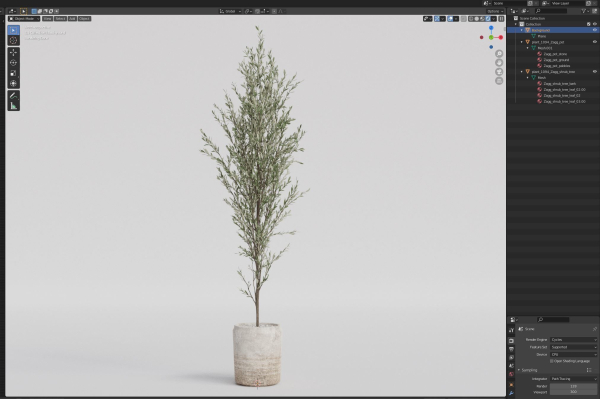Open the viewport shading options dropdown
Screen dimensions: 600x399
pyautogui.click(x=494, y=19)
